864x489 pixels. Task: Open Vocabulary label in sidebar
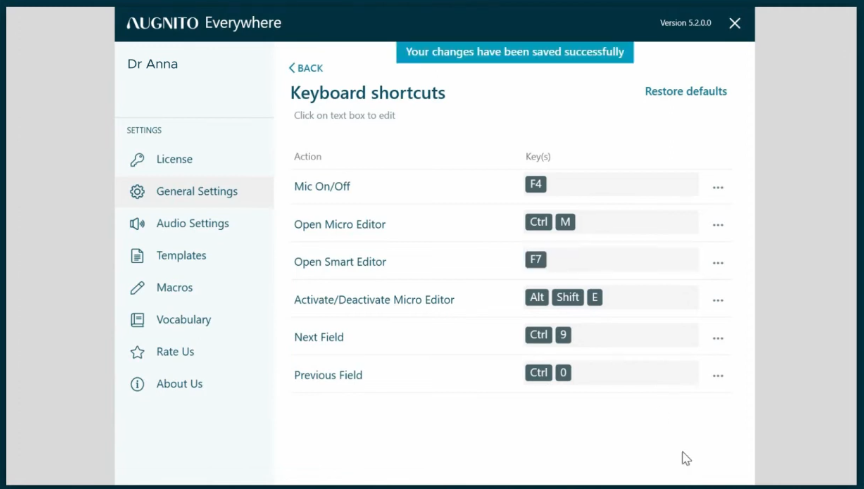click(183, 320)
